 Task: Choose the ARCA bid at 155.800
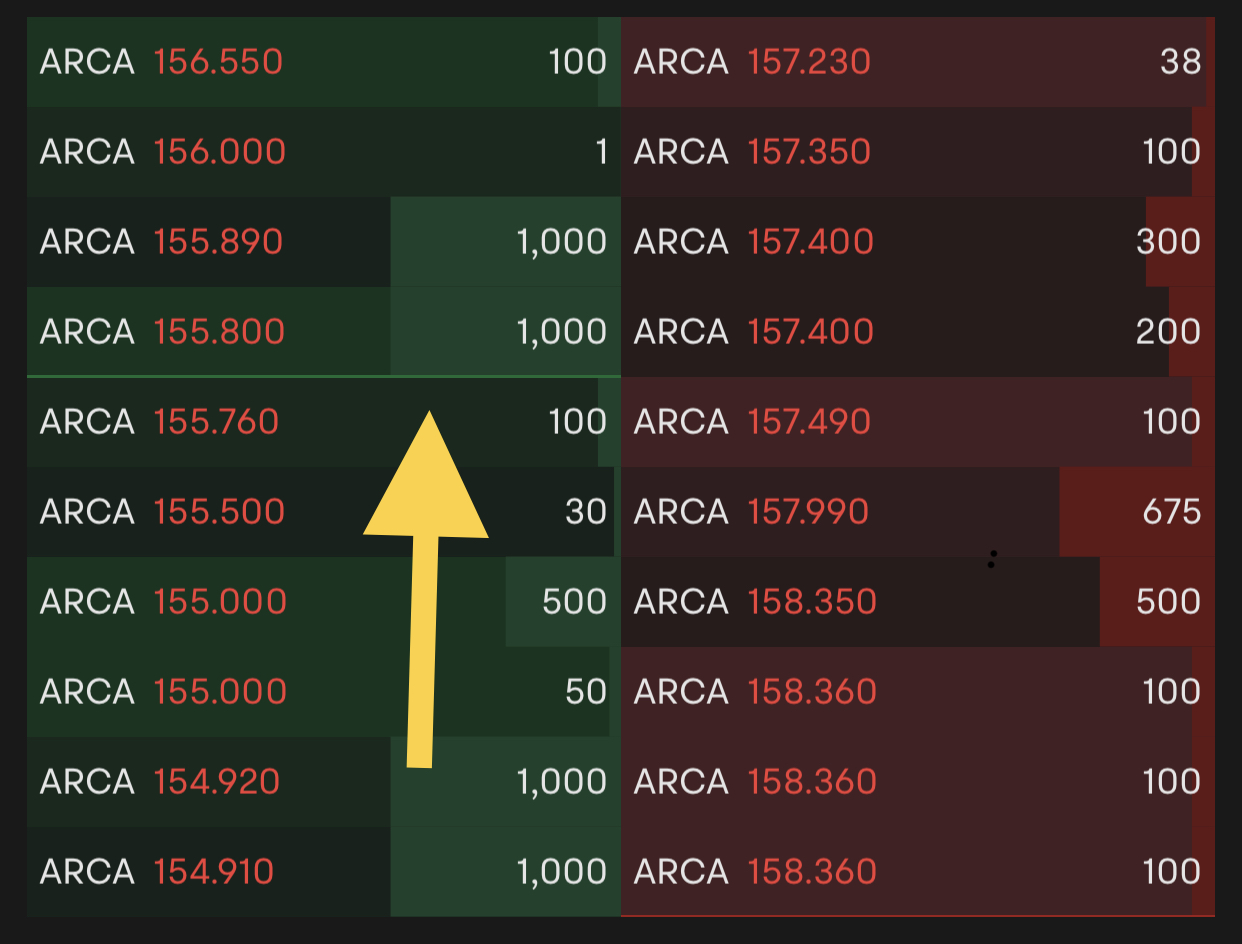tap(324, 332)
